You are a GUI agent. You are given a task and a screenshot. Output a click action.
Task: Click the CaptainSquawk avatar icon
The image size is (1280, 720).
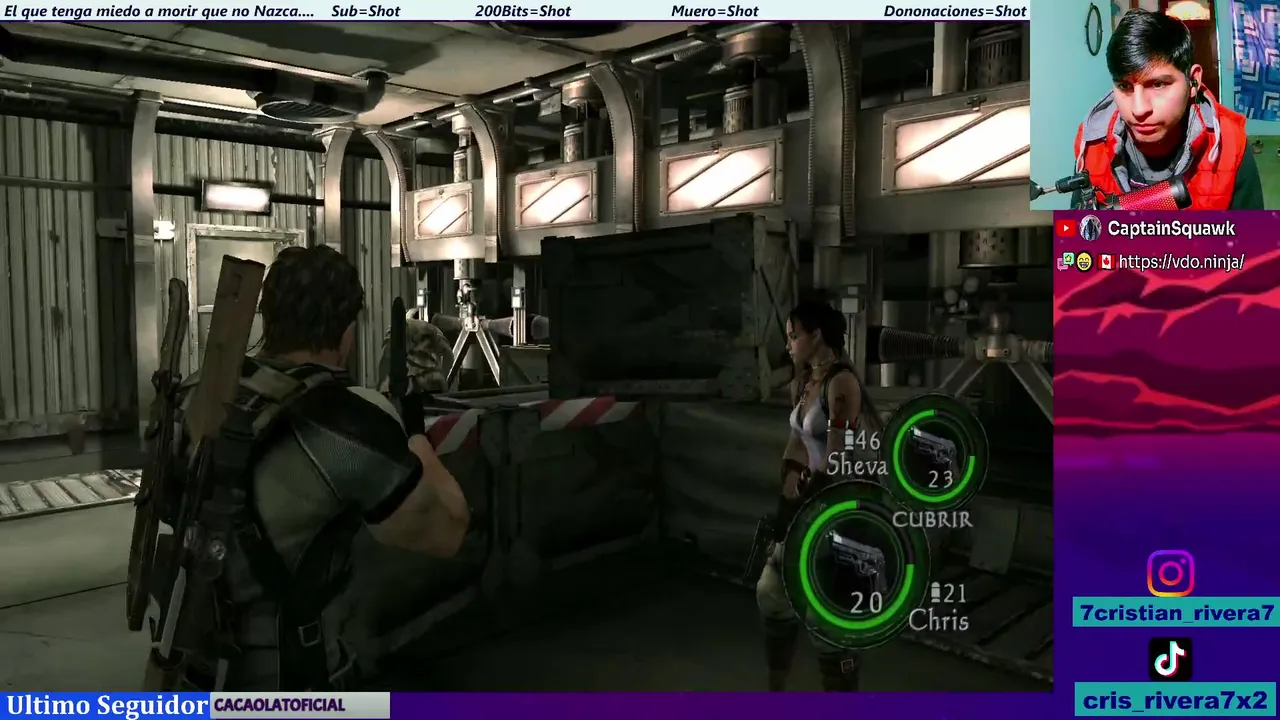coord(1091,229)
